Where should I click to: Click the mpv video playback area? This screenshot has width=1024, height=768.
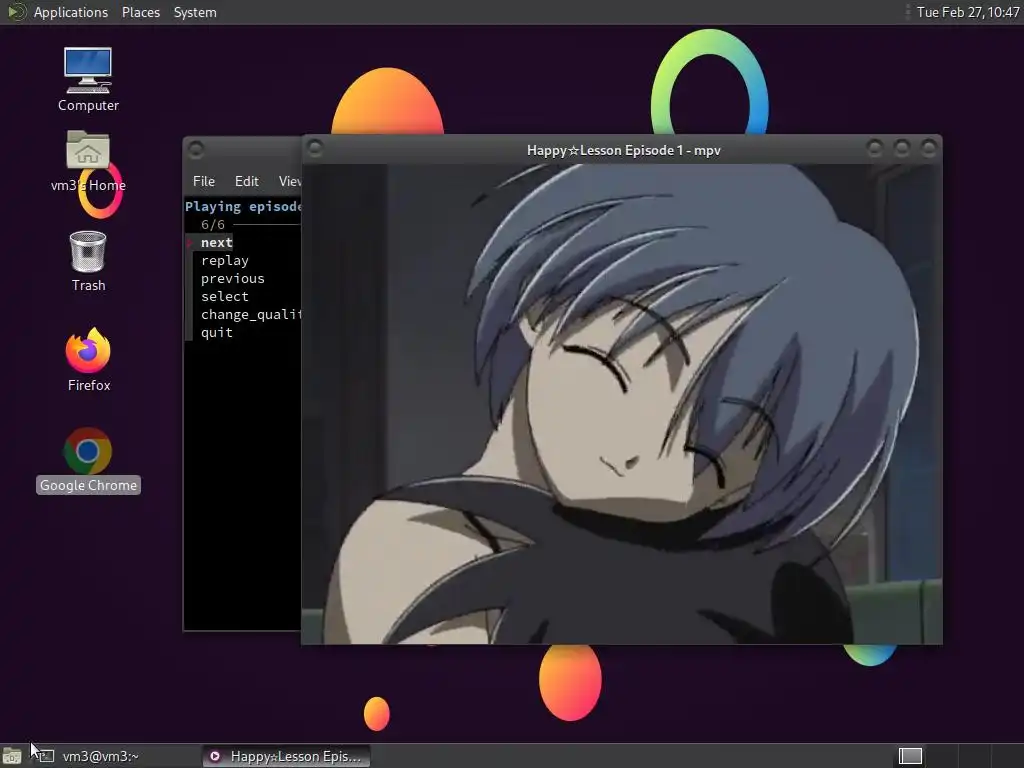(x=622, y=404)
